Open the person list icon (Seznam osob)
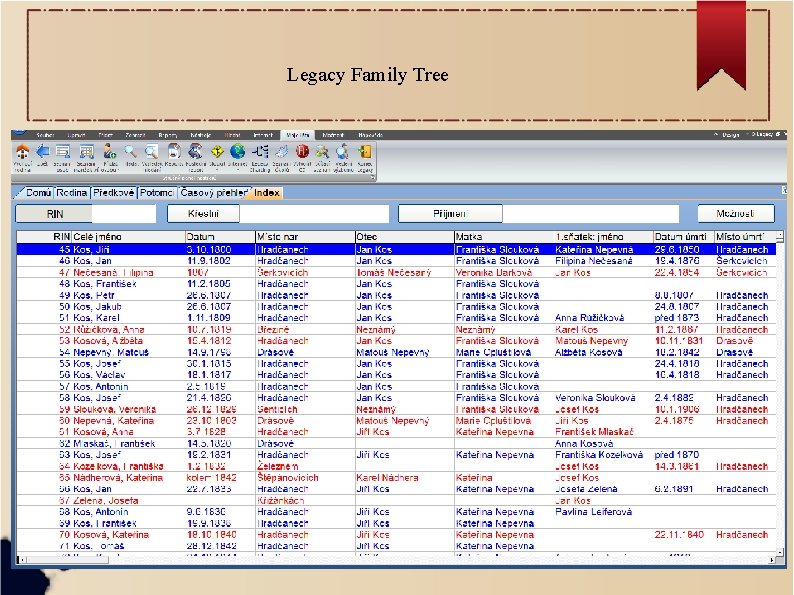 click(63, 151)
